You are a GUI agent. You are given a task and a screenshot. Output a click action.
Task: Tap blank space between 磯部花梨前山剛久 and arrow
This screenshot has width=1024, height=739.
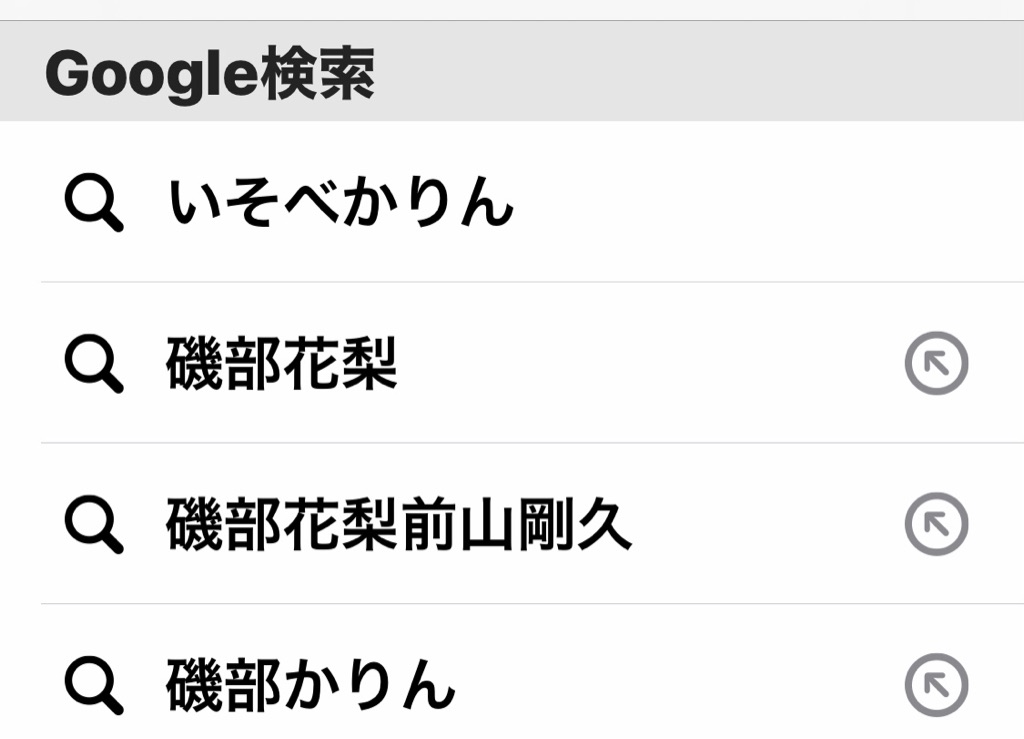[x=768, y=524]
